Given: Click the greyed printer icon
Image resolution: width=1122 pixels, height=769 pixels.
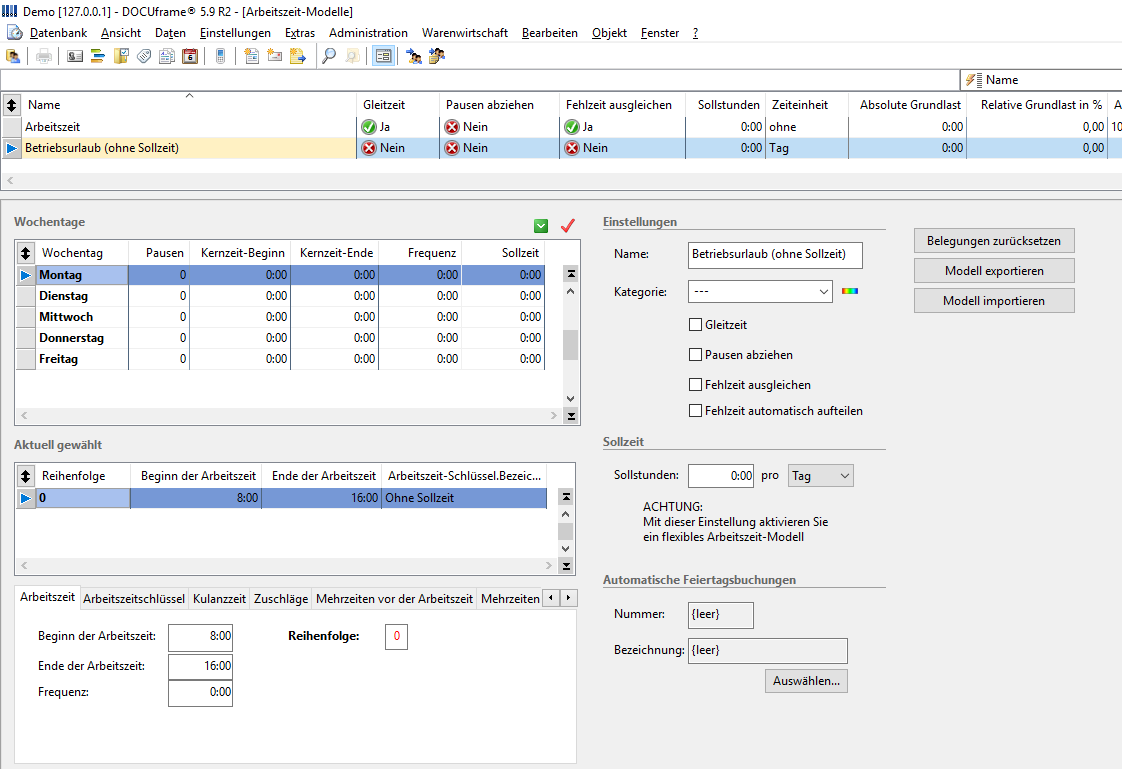Looking at the screenshot, I should click(44, 56).
